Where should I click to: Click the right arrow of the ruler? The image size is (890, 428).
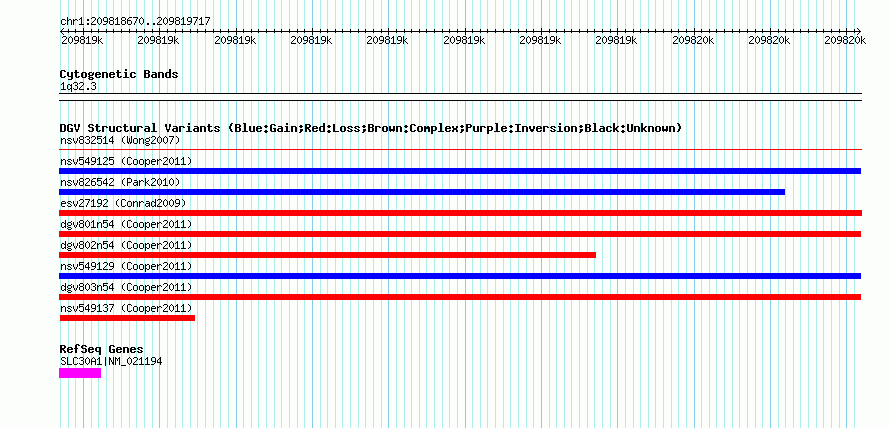pyautogui.click(x=858, y=31)
